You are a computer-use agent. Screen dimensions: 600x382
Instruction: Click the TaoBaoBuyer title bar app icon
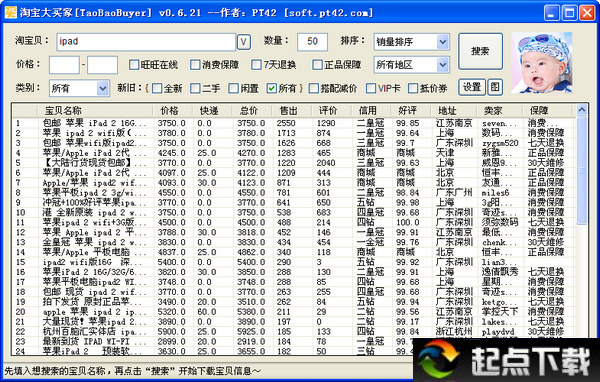click(x=10, y=12)
